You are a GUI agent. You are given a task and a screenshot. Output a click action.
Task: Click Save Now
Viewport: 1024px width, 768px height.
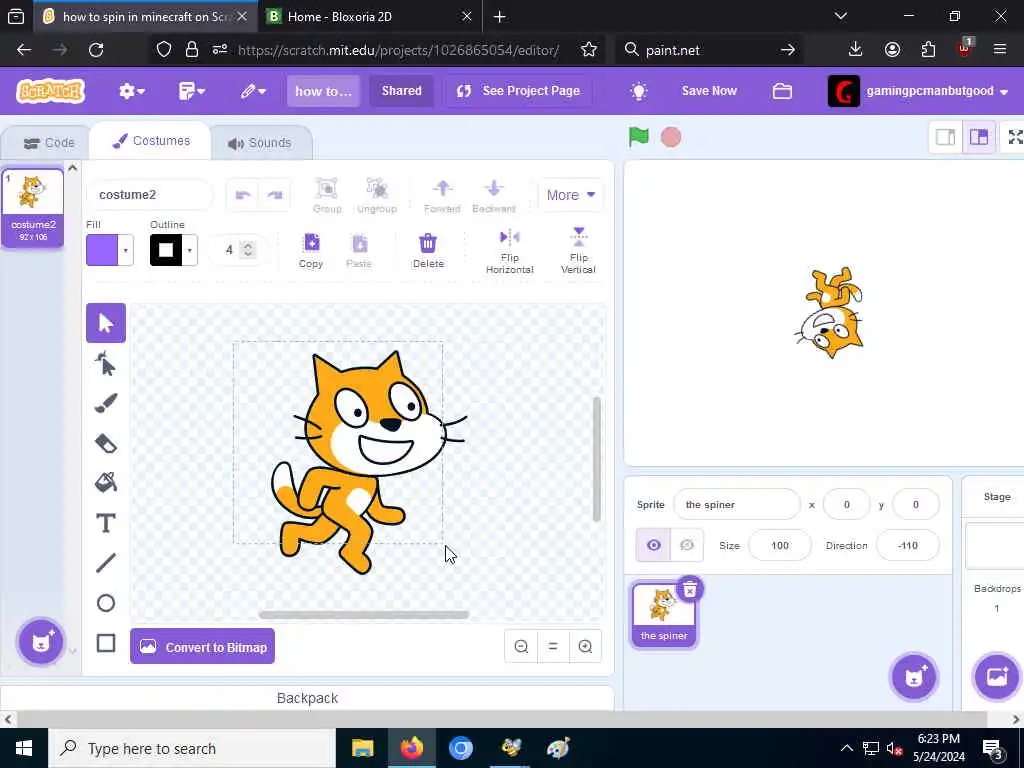click(x=709, y=91)
